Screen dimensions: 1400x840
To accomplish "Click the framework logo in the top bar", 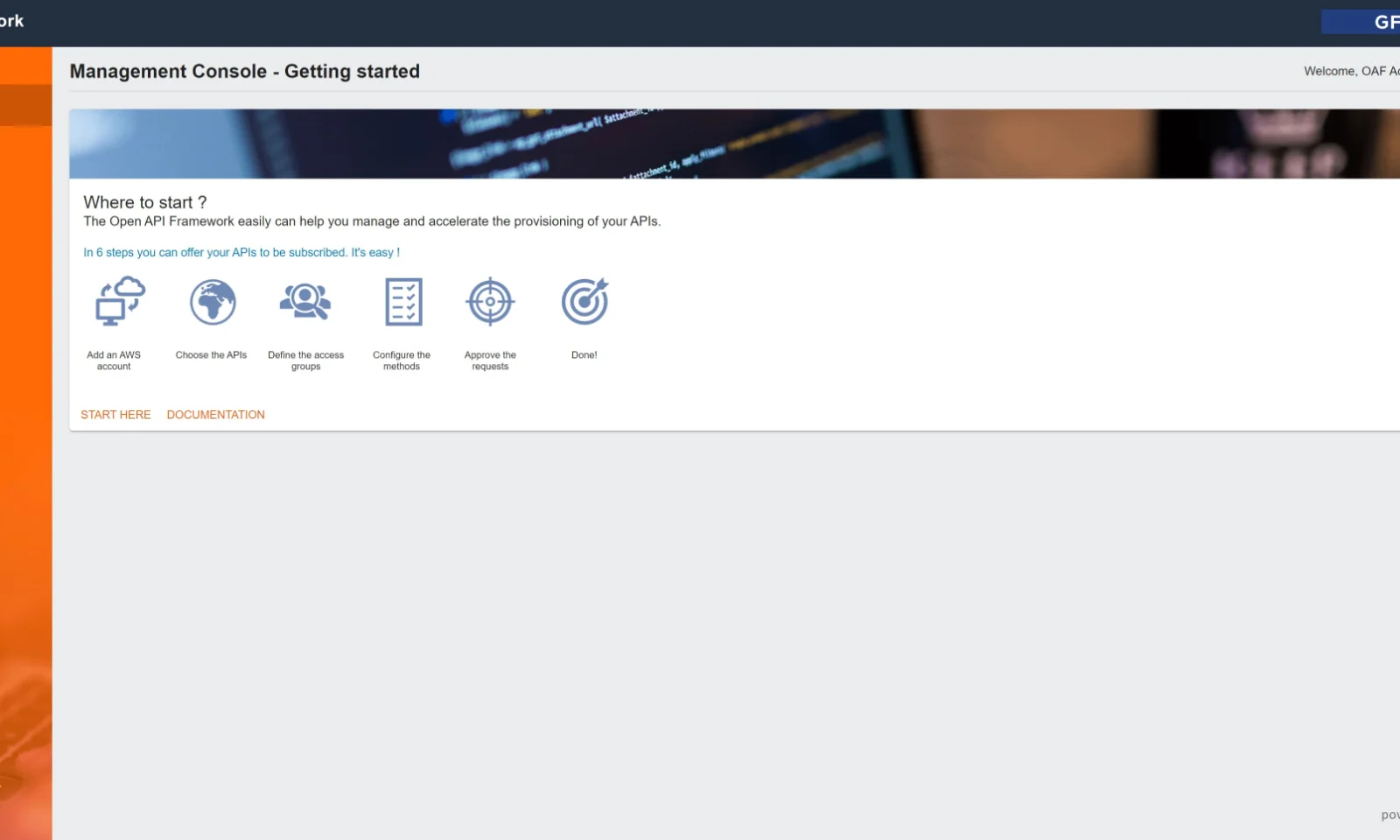I will point(13,21).
